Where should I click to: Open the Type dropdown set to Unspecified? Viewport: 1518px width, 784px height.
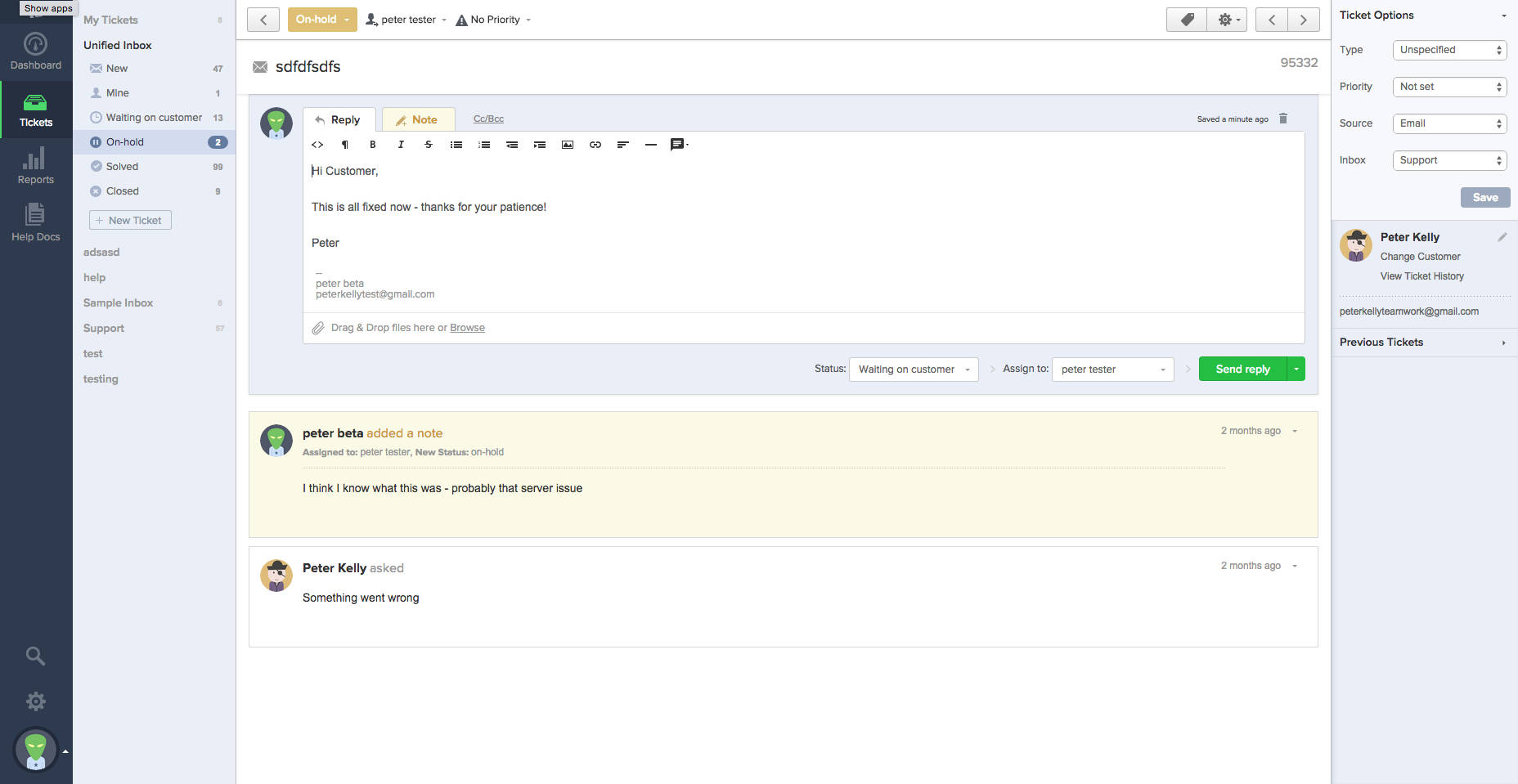click(1449, 50)
